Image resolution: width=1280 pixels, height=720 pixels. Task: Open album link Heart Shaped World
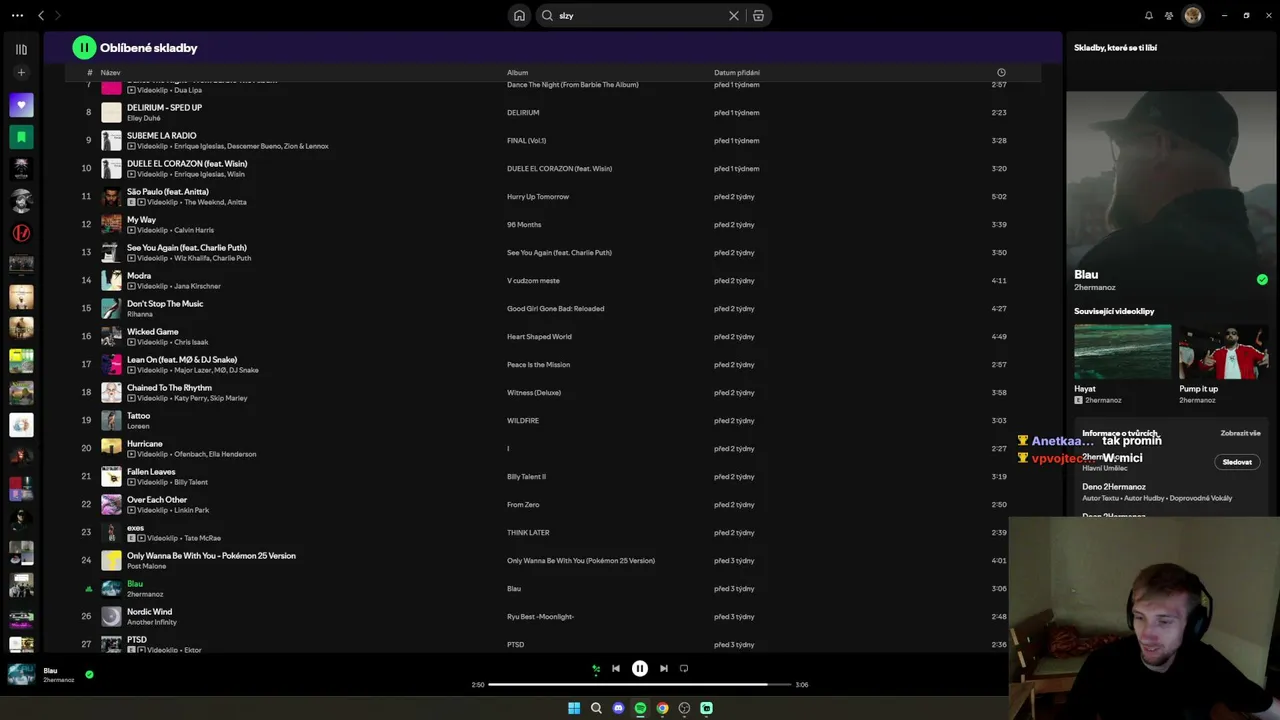click(x=539, y=337)
